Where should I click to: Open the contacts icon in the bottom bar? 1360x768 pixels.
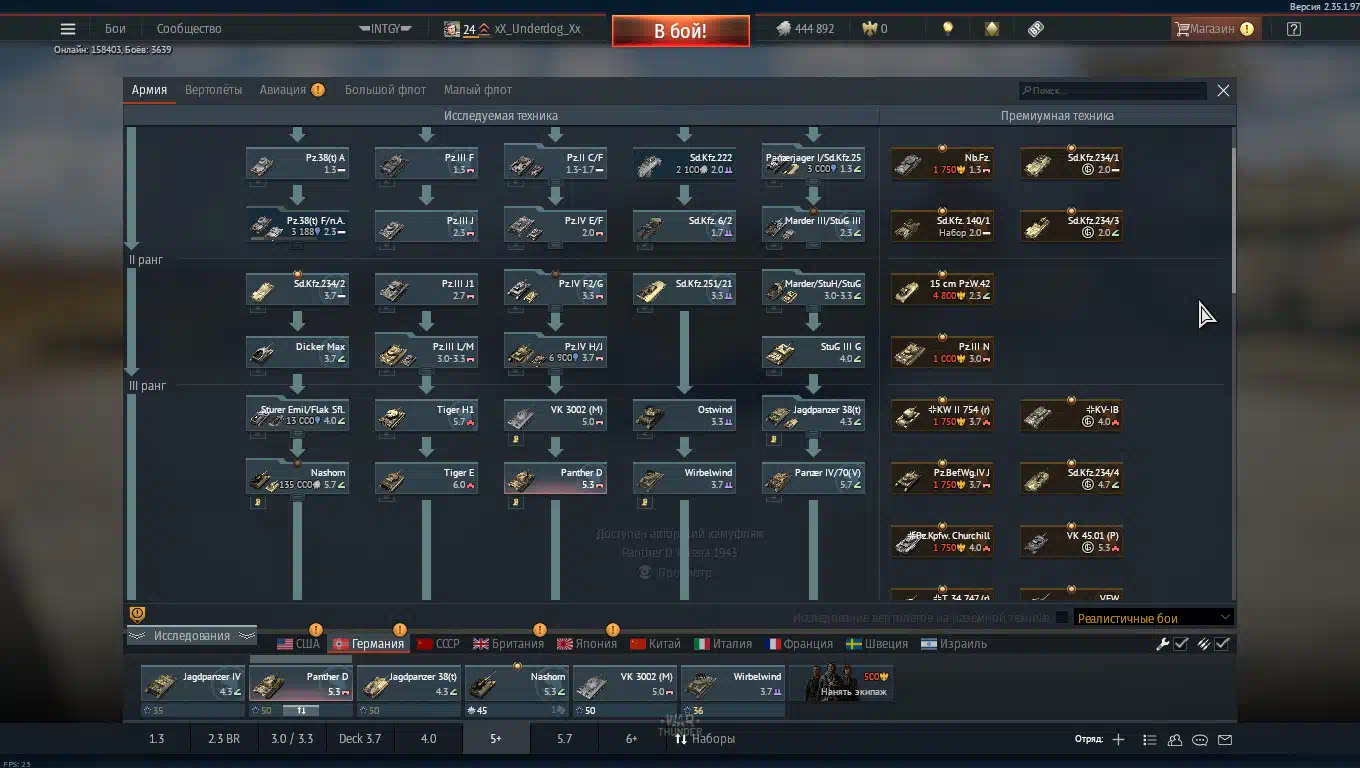(x=1175, y=740)
